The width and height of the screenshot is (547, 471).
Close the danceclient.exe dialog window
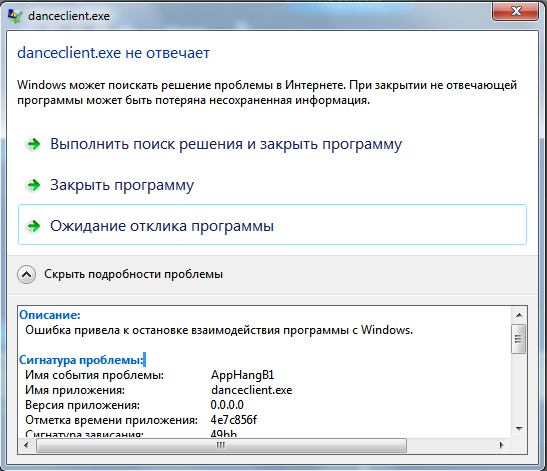tap(515, 12)
